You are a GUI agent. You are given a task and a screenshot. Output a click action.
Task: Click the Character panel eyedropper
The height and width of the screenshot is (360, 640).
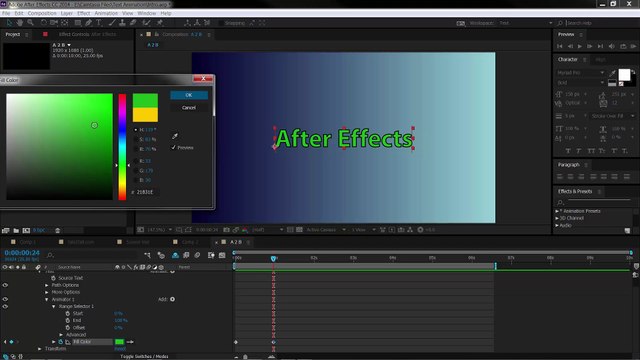coord(612,73)
